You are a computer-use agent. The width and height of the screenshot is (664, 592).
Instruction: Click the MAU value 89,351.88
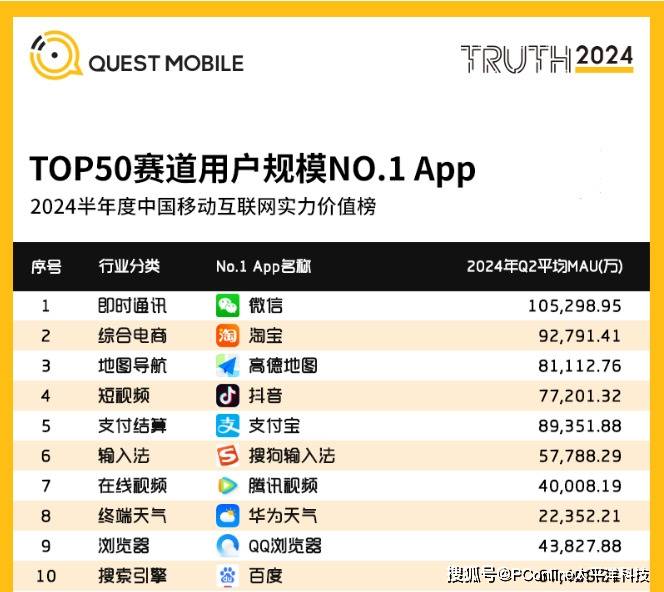(x=580, y=426)
